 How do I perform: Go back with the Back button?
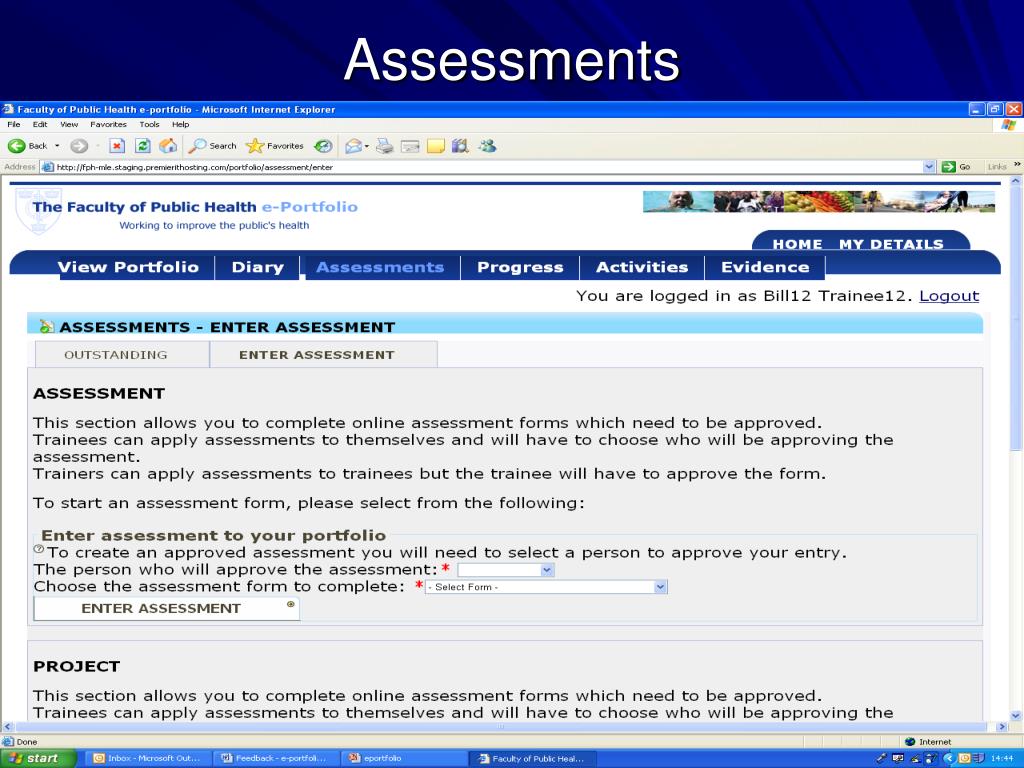tap(27, 146)
